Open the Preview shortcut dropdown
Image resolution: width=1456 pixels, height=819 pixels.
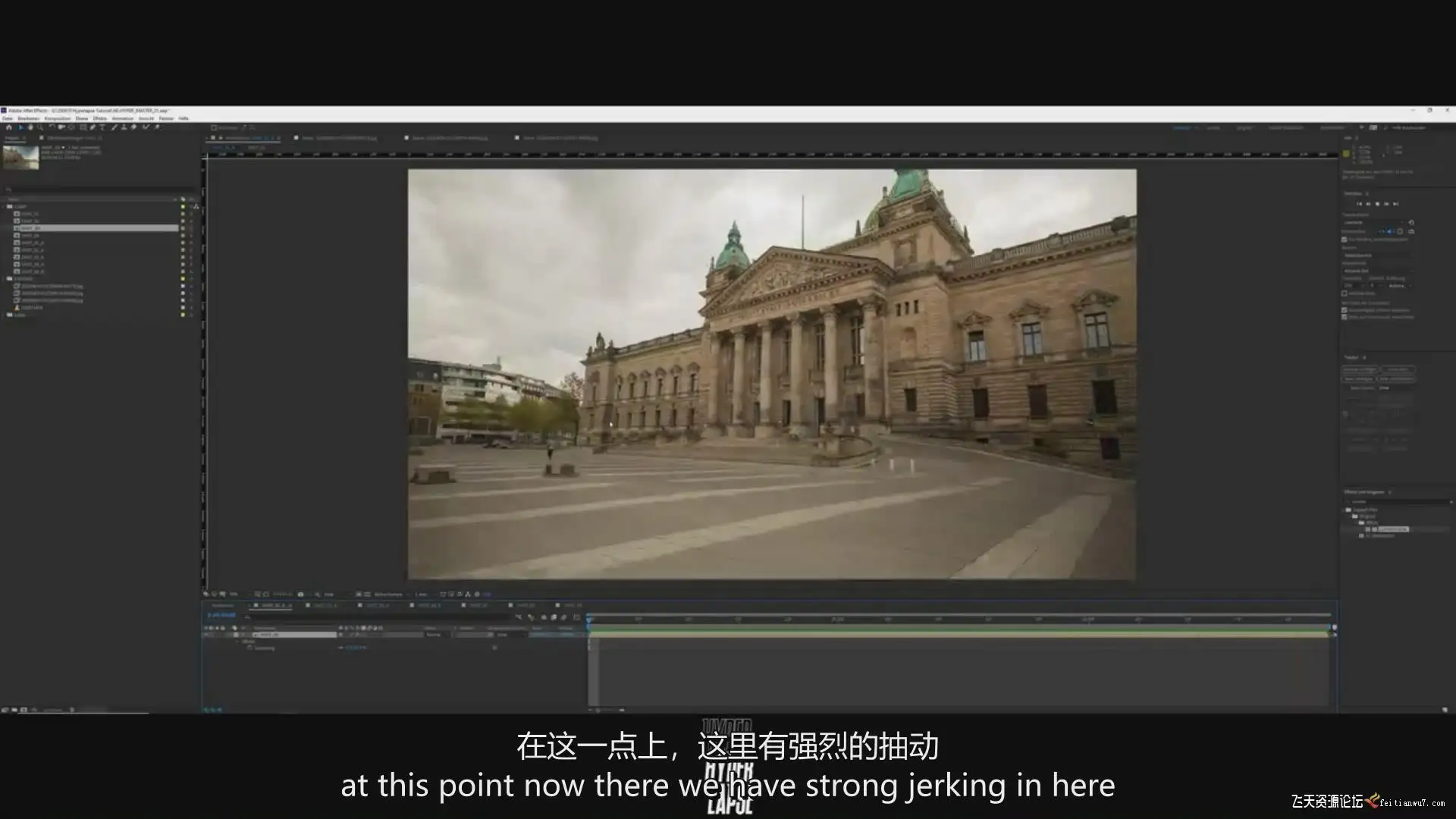tap(1373, 222)
